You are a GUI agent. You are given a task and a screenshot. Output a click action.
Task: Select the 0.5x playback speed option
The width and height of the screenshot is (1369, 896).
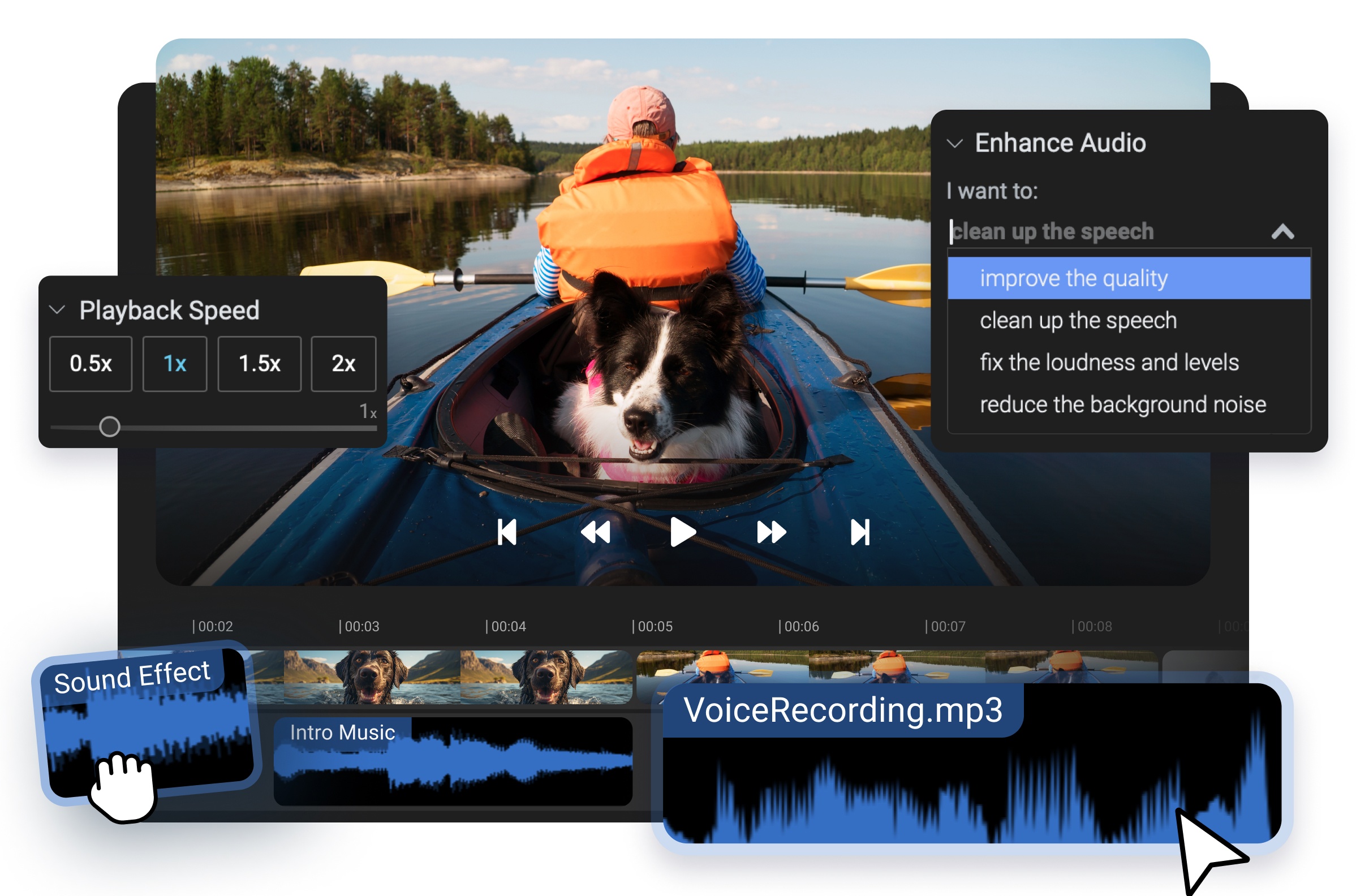click(91, 364)
